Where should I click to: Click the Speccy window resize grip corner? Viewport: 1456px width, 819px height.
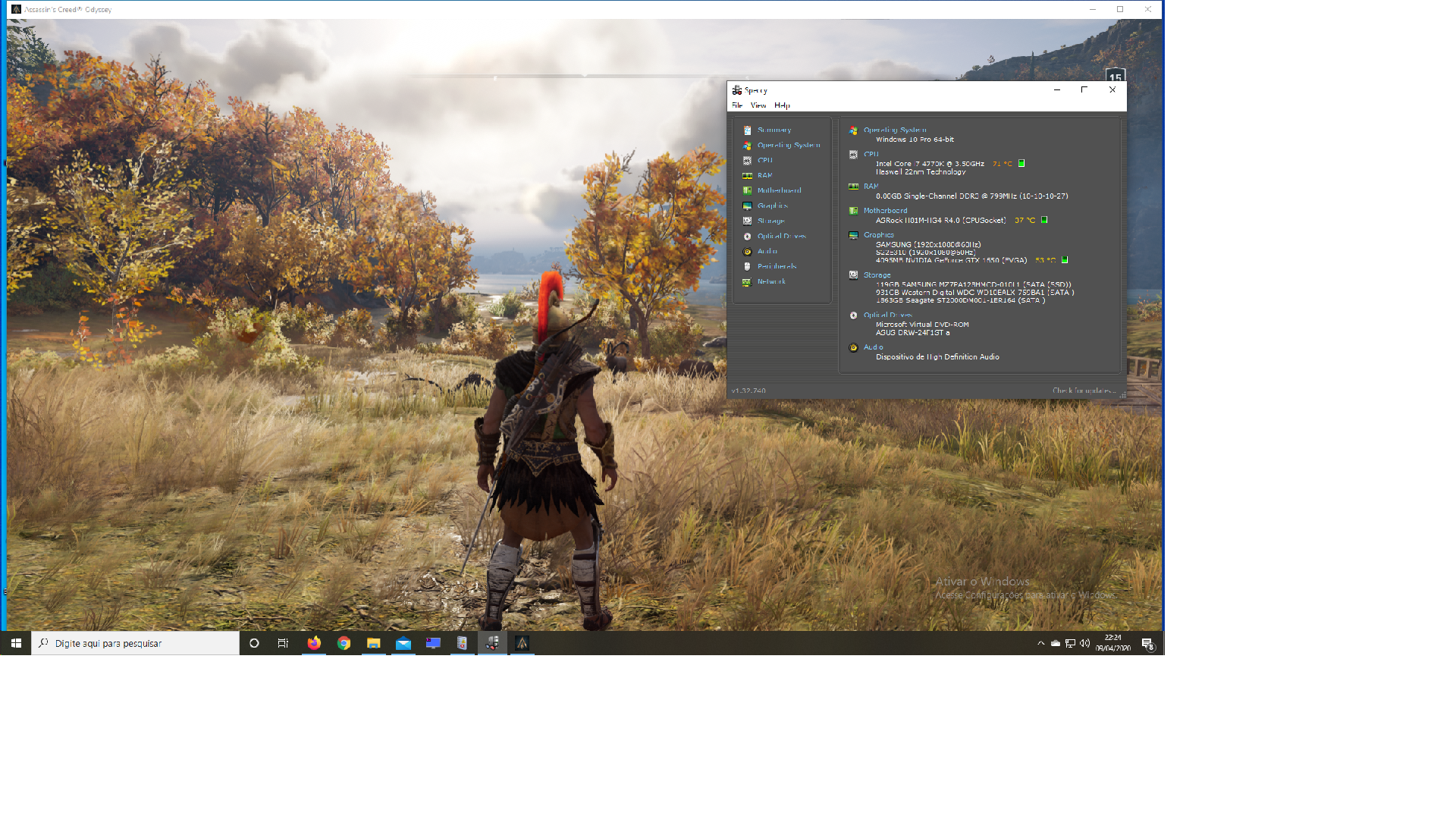(1122, 395)
